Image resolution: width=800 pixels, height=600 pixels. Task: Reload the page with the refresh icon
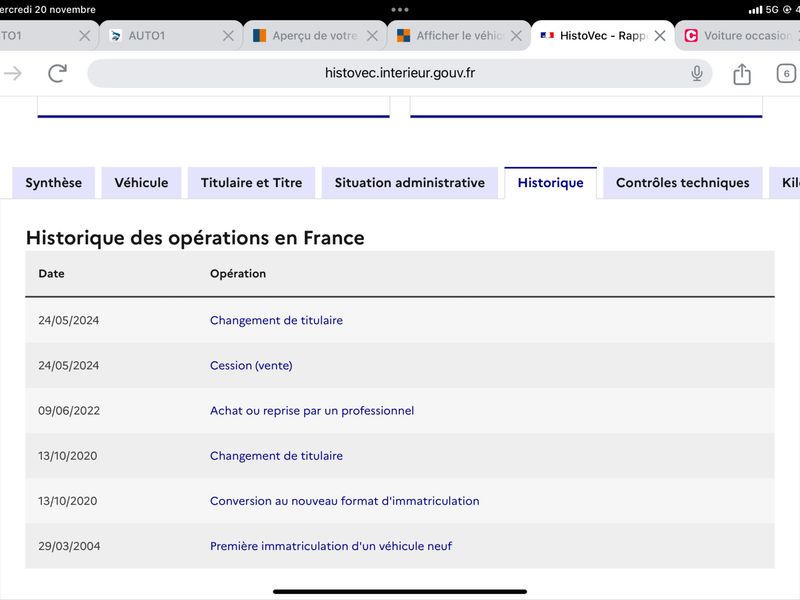pos(57,73)
